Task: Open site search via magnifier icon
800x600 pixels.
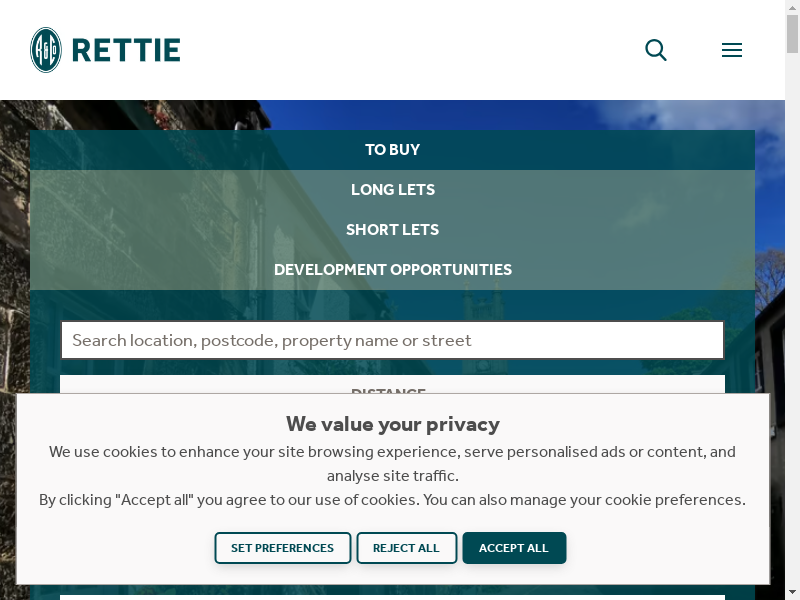Action: coord(656,50)
